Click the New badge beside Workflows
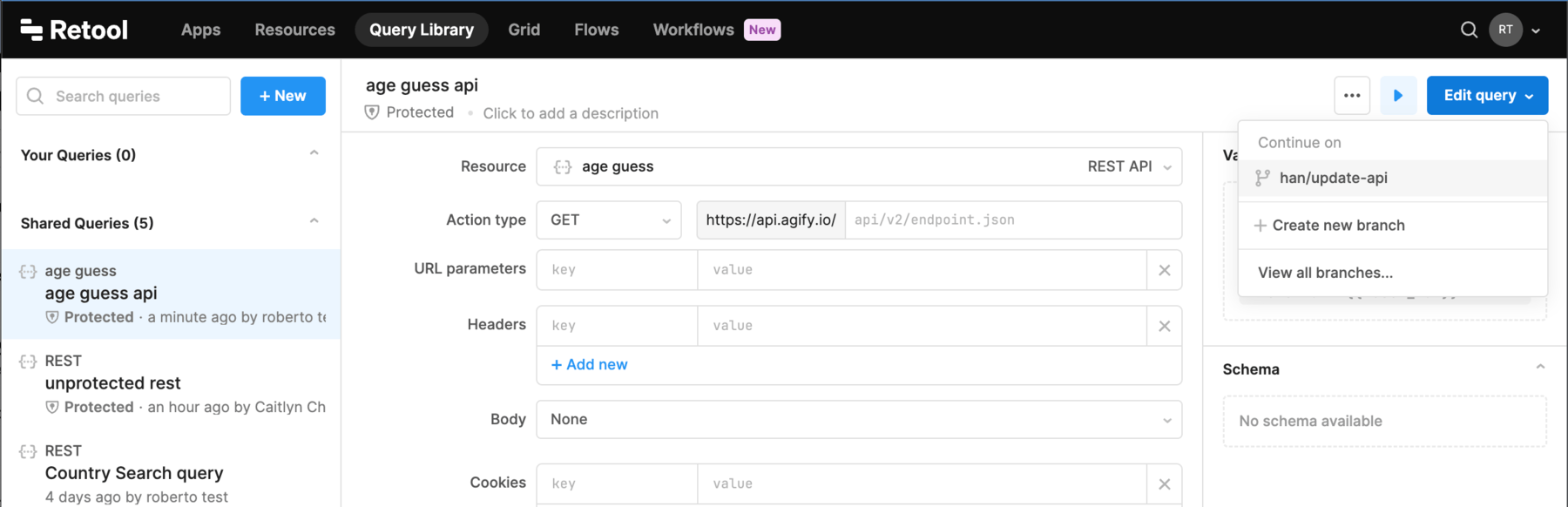 [762, 30]
